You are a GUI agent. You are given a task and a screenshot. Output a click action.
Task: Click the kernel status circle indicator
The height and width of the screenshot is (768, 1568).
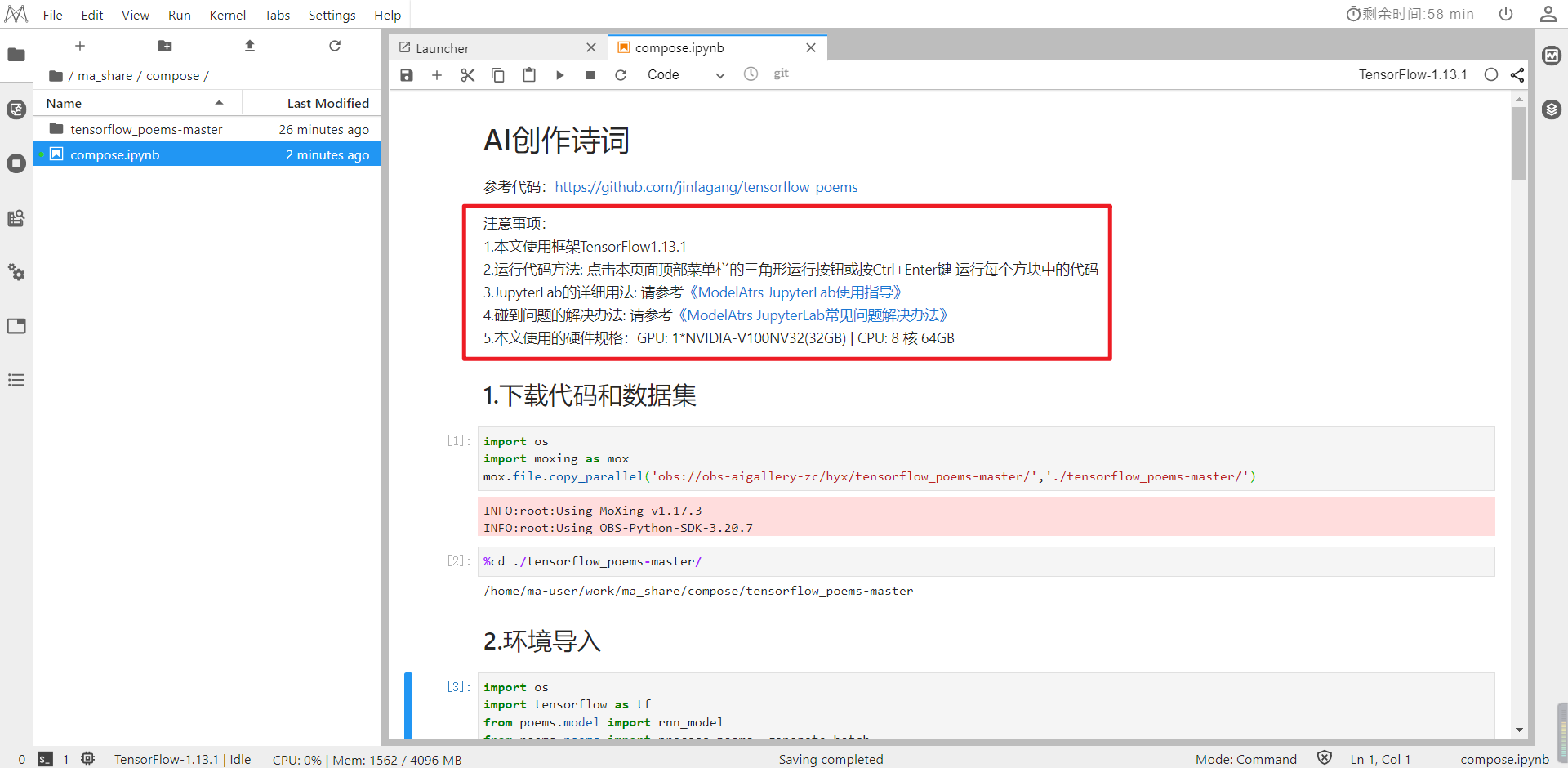1491,74
